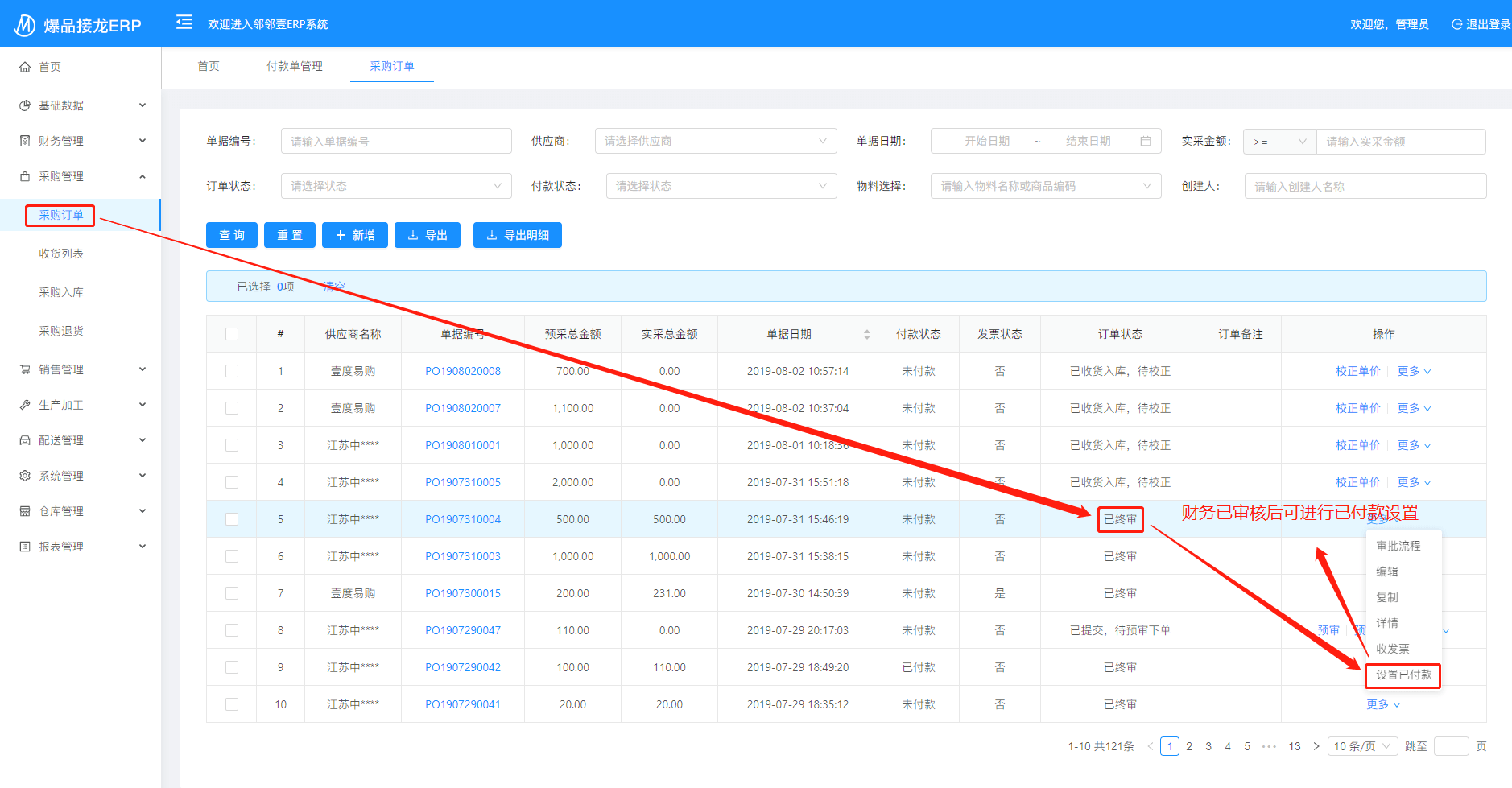The height and width of the screenshot is (788, 1512).
Task: Choose 编辑 from the dropdown menu
Action: [1386, 571]
